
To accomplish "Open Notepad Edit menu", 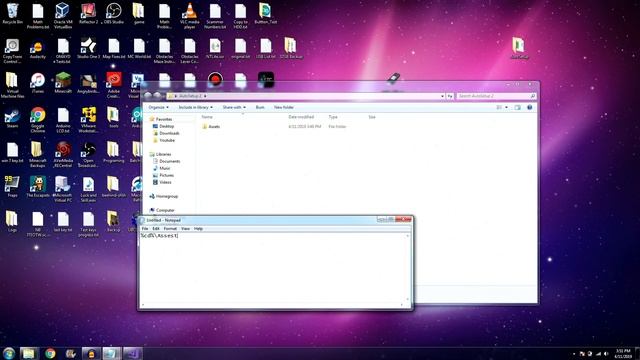I will tap(156, 229).
